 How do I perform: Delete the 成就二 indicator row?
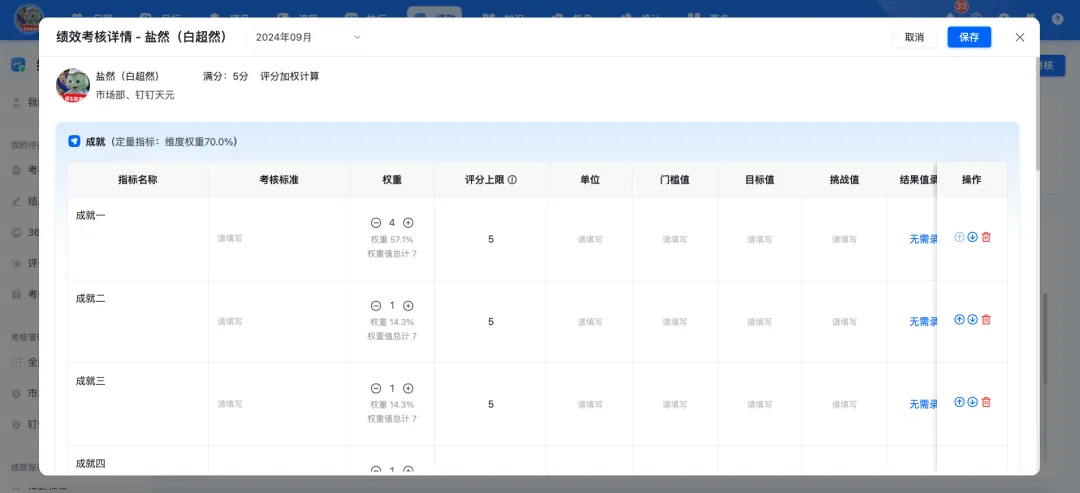[986, 319]
